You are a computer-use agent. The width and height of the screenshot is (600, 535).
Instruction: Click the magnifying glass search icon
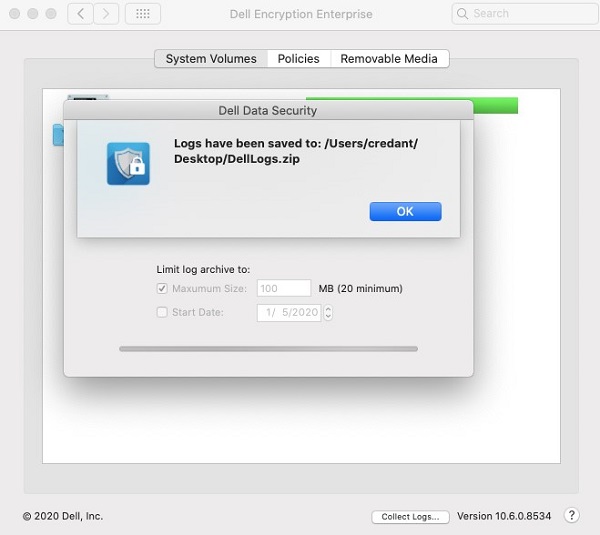coord(462,14)
